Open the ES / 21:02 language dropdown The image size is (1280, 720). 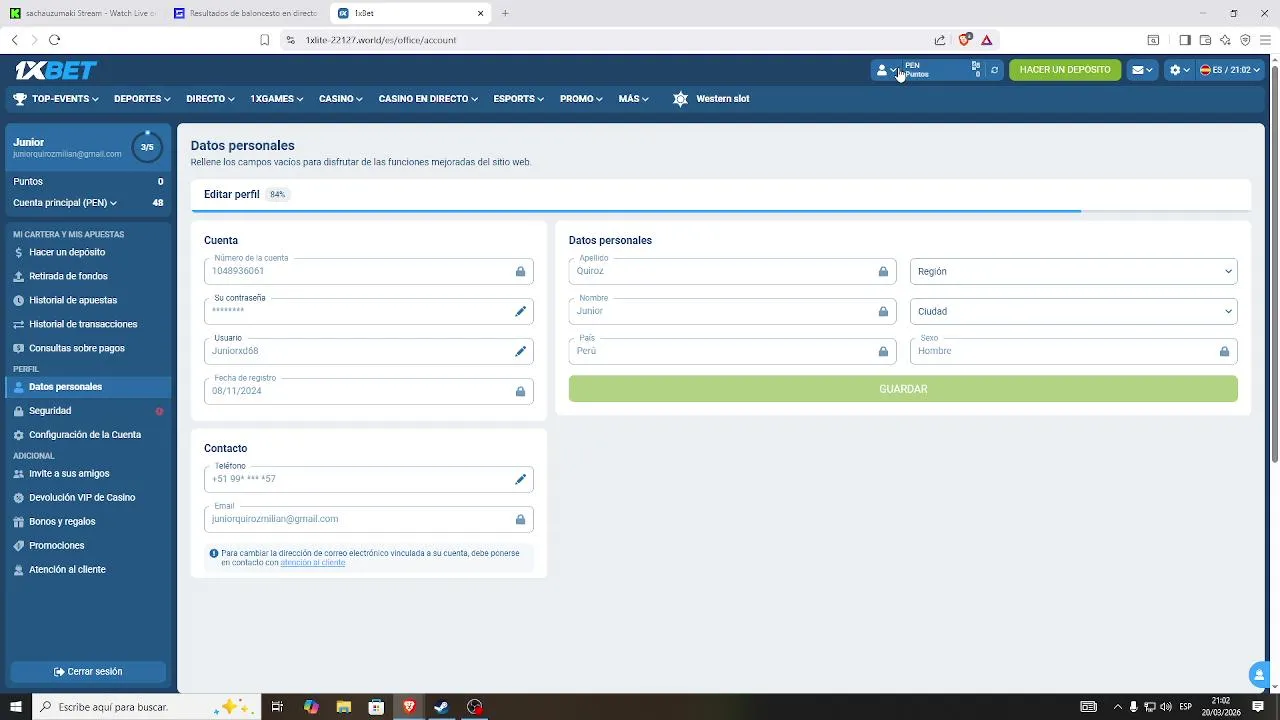(x=1230, y=70)
